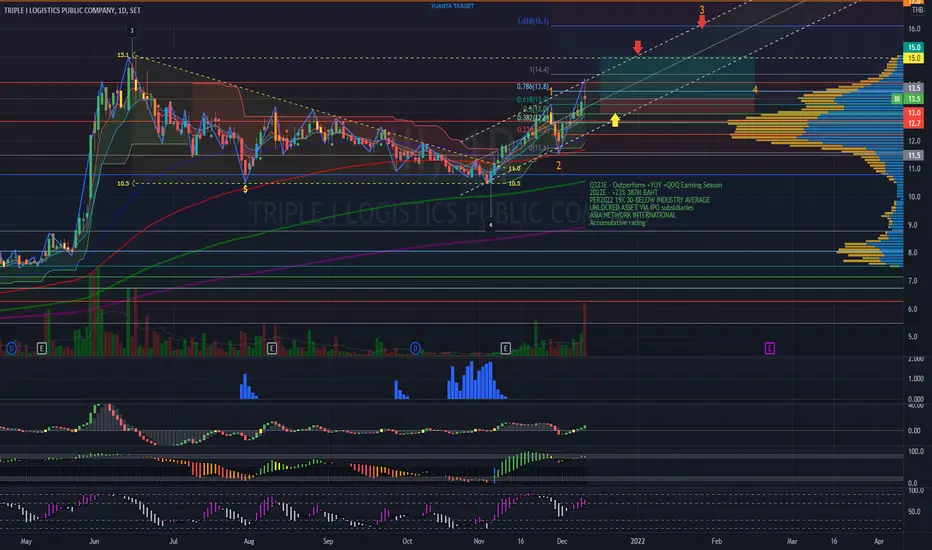Click the earnings E marker in November
932x550 pixels.
click(505, 348)
